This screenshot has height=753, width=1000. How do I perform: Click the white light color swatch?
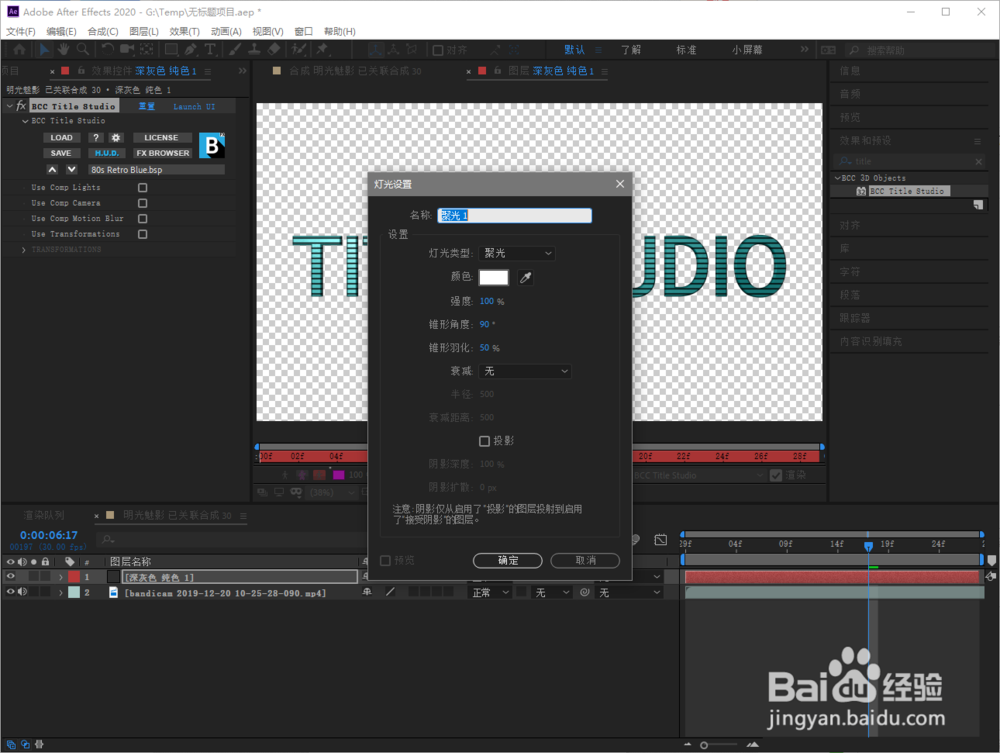click(494, 277)
